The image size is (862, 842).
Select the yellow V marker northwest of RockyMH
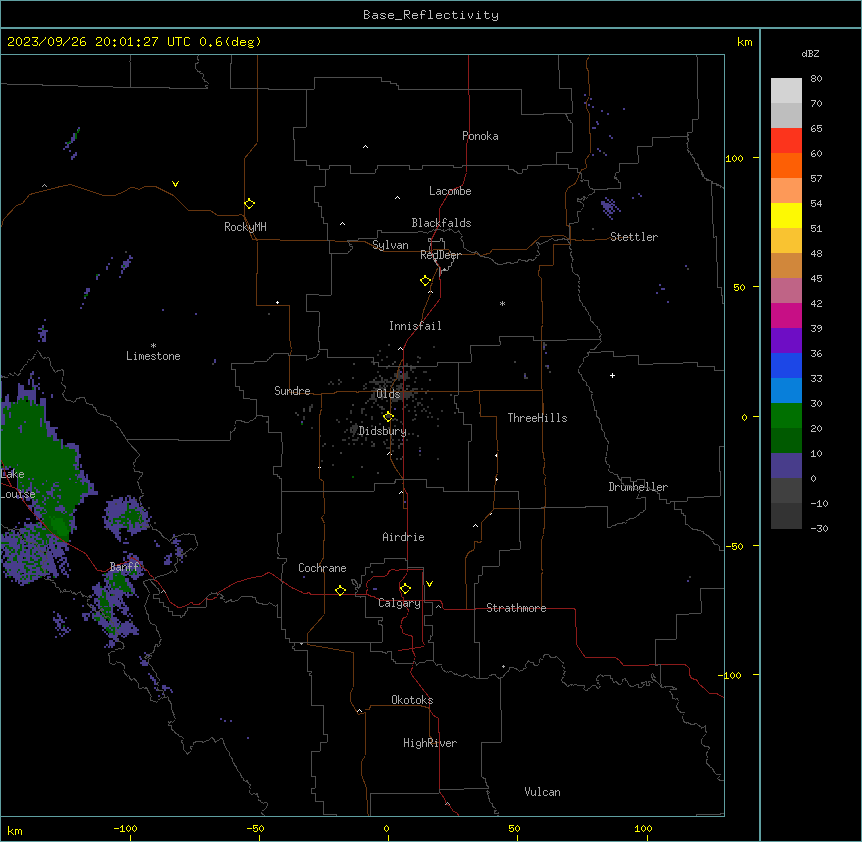click(175, 184)
